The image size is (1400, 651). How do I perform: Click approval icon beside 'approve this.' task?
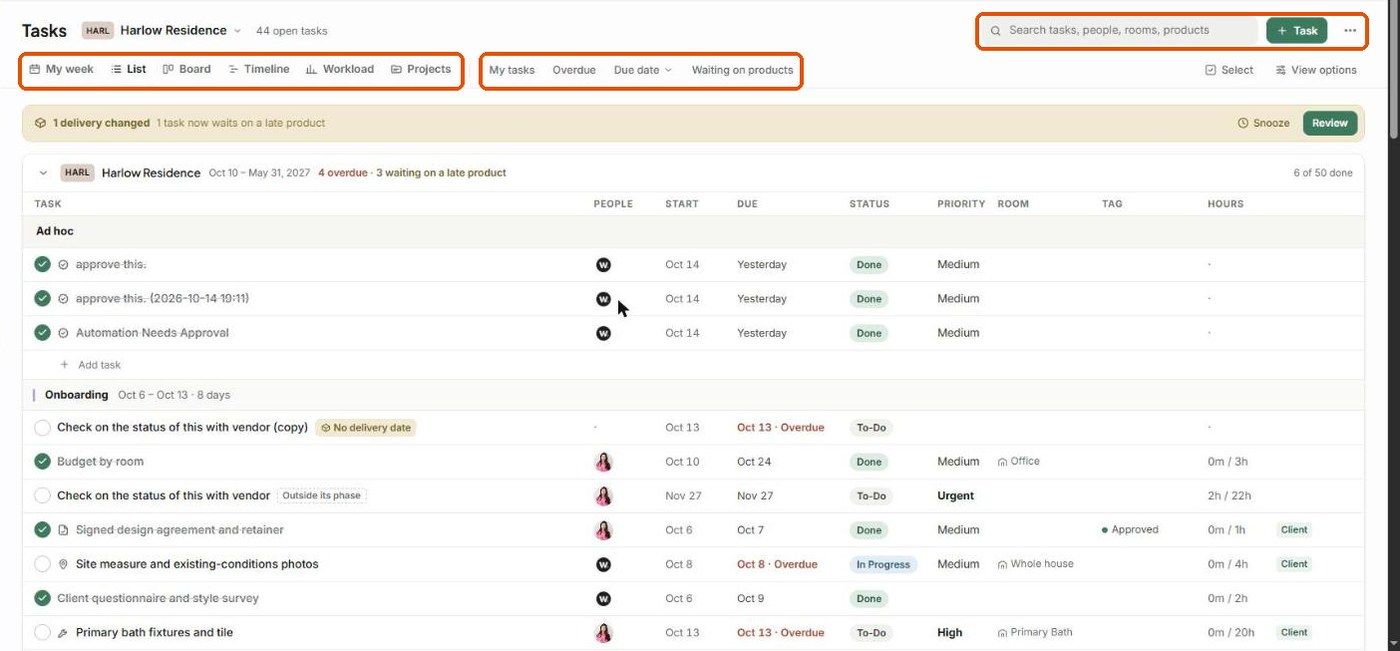click(x=63, y=265)
